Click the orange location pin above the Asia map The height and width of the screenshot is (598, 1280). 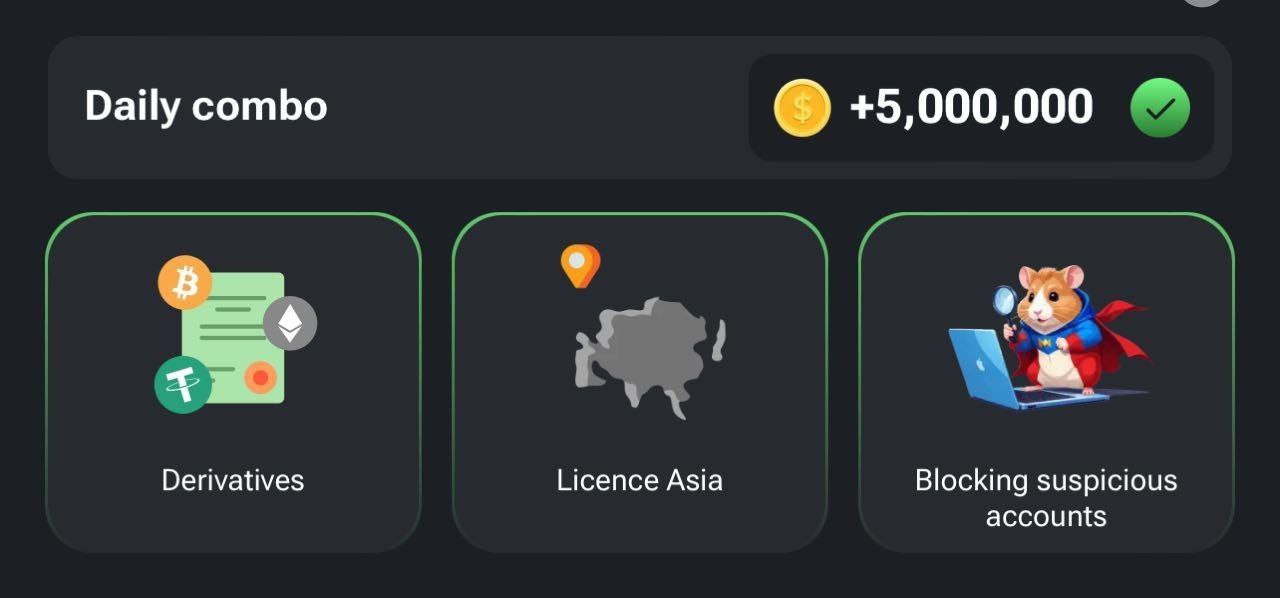tap(580, 266)
